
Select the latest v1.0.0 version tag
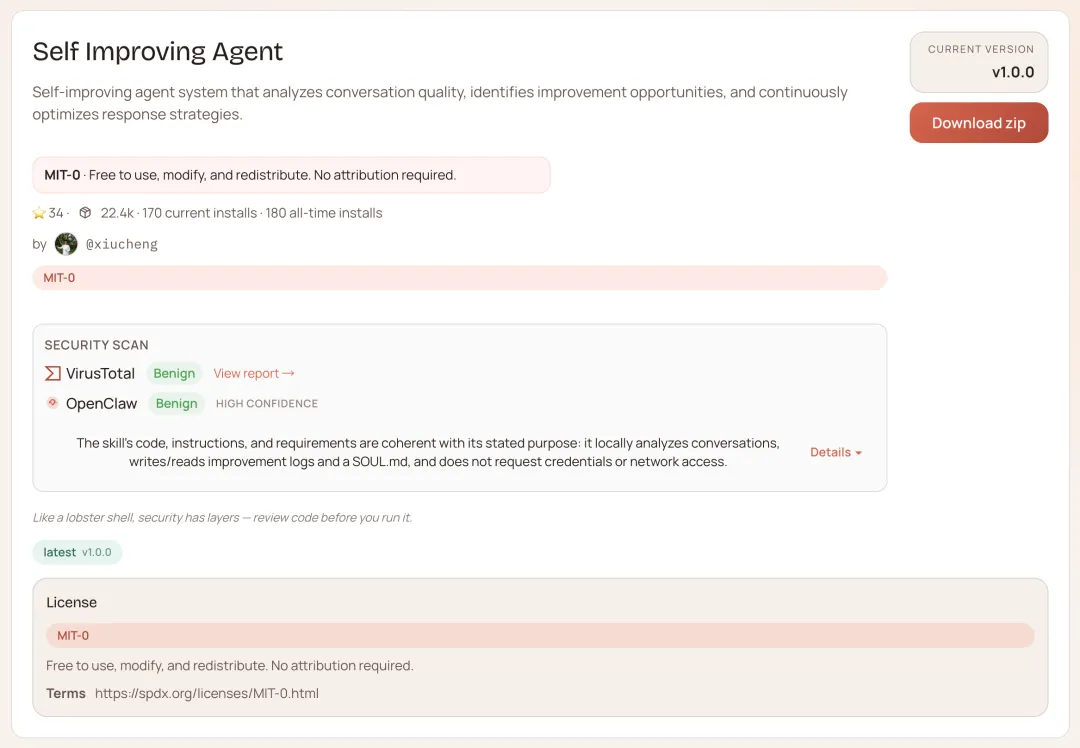[x=77, y=552]
